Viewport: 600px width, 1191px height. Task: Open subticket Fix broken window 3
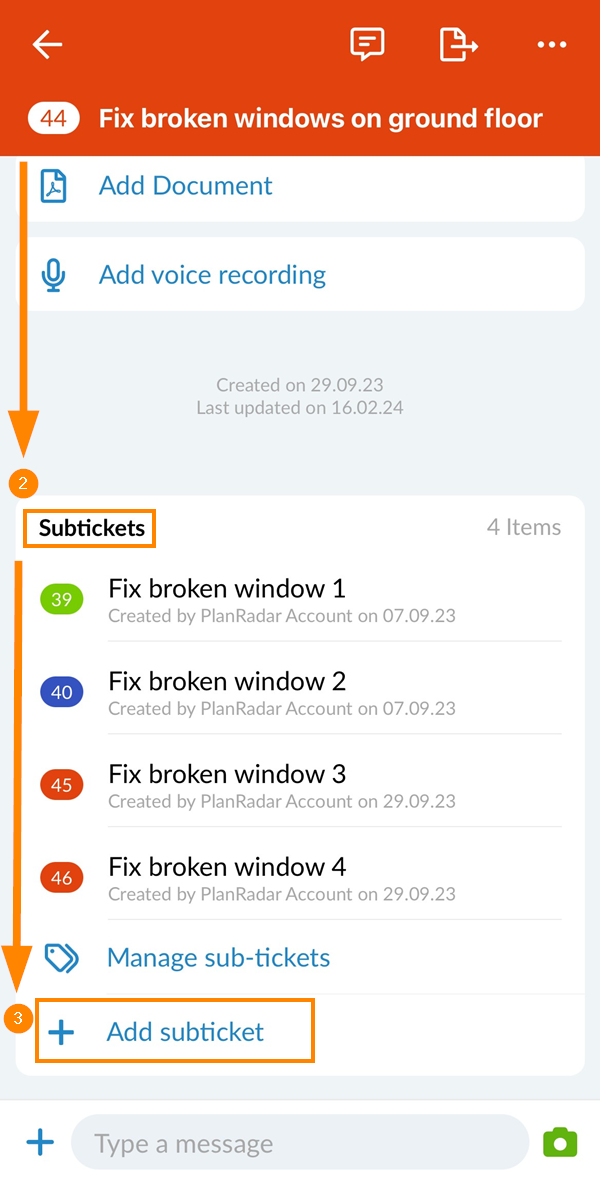[x=227, y=774]
